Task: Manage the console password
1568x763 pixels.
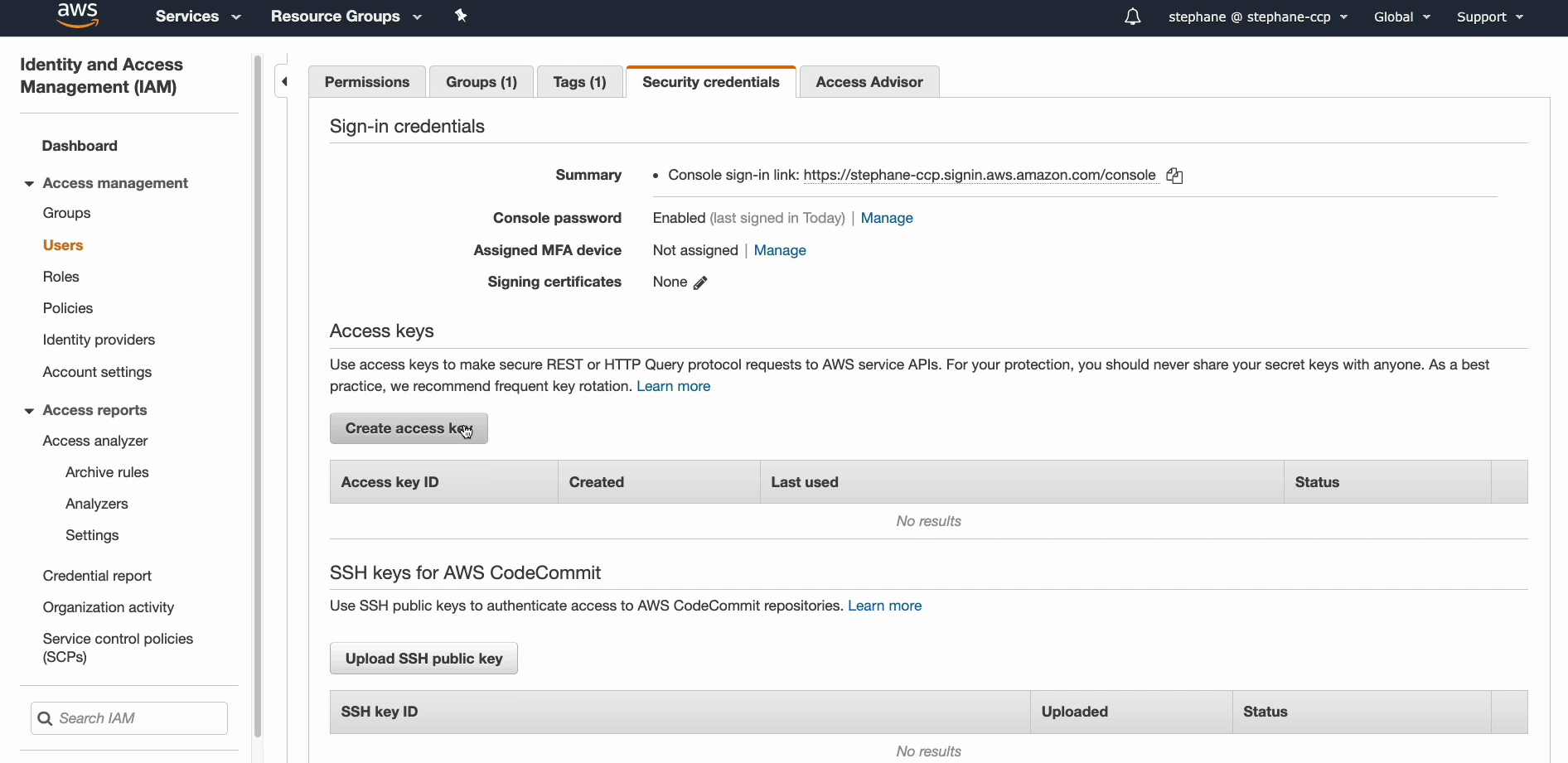Action: (x=887, y=218)
